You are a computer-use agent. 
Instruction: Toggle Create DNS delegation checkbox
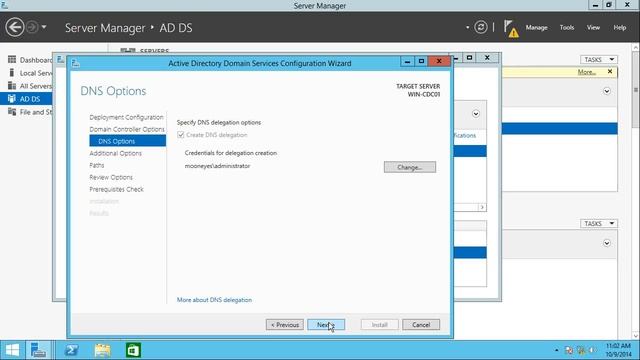(x=181, y=135)
